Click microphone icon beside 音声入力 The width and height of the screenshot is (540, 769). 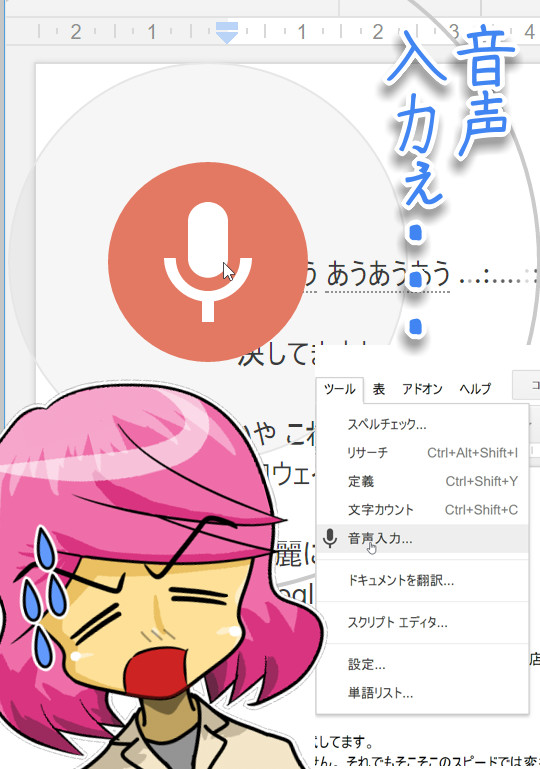330,538
